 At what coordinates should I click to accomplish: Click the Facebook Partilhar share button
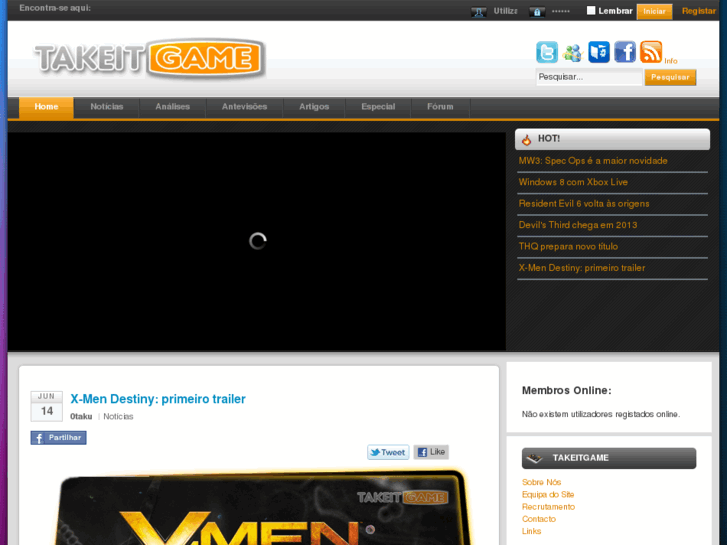click(x=58, y=438)
